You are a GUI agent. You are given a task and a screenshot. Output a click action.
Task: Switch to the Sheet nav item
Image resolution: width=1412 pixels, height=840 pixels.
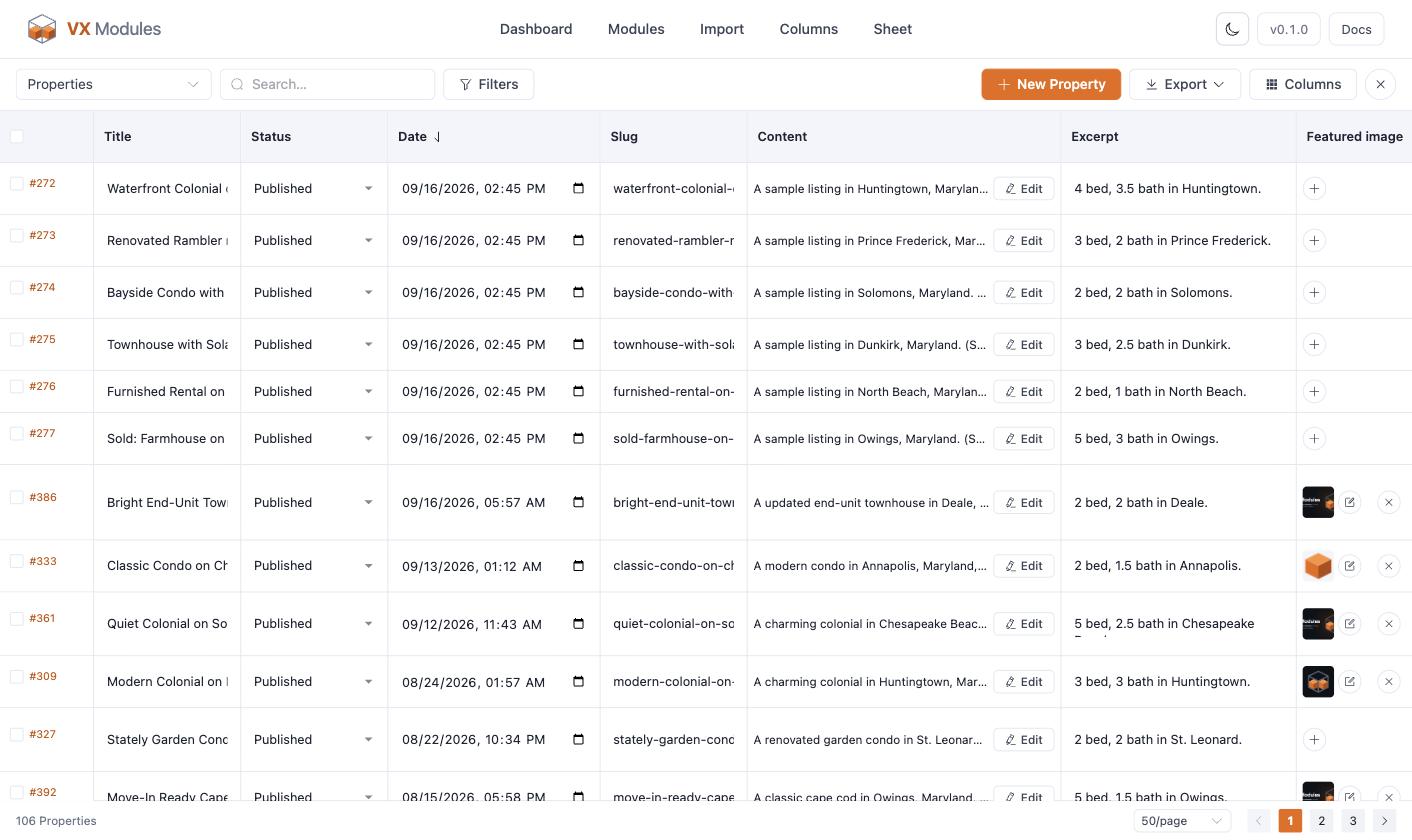click(x=892, y=29)
